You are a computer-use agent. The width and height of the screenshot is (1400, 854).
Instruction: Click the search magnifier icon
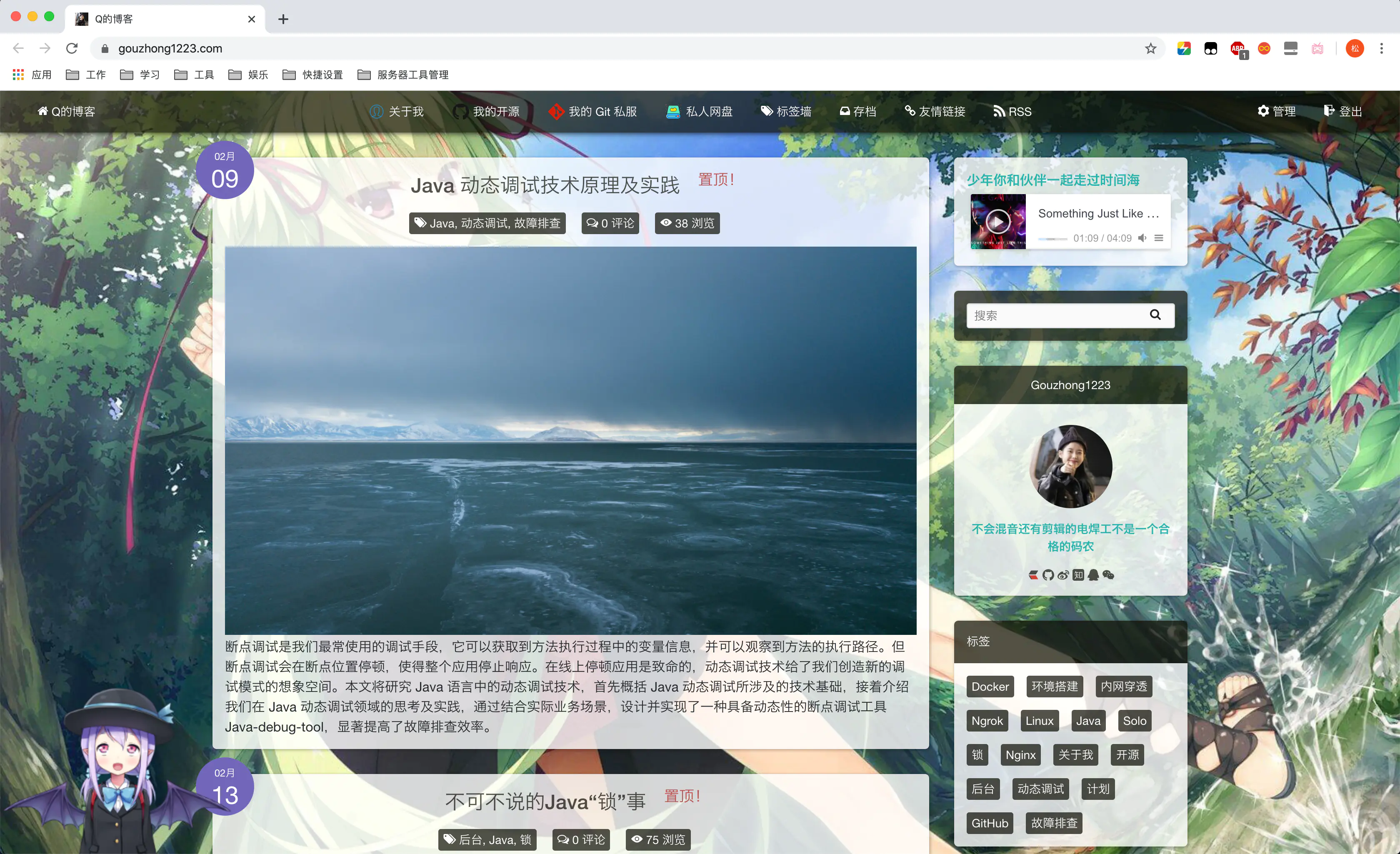1156,315
